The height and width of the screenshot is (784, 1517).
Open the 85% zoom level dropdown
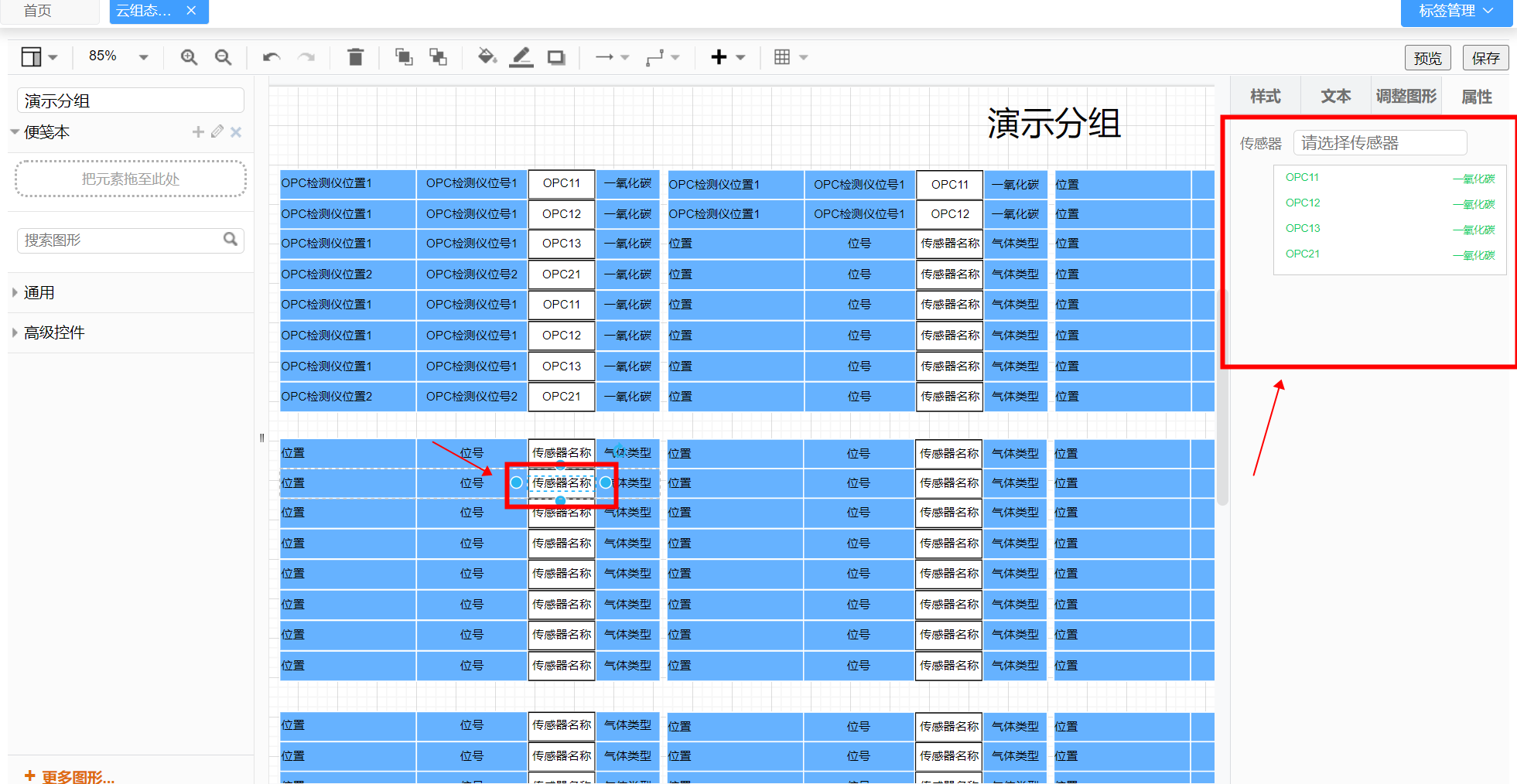(118, 56)
